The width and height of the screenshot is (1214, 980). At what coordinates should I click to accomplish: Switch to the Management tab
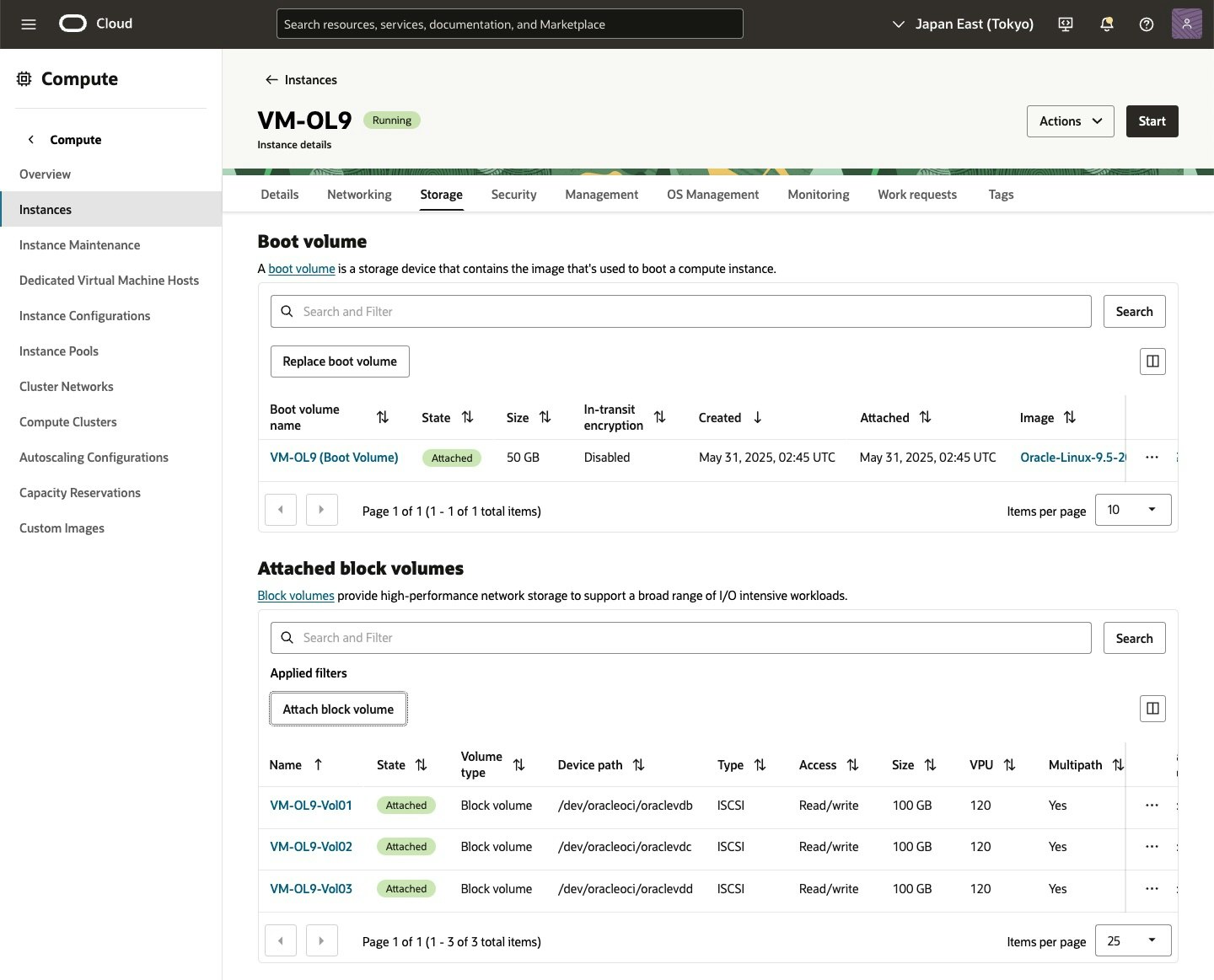tap(602, 195)
